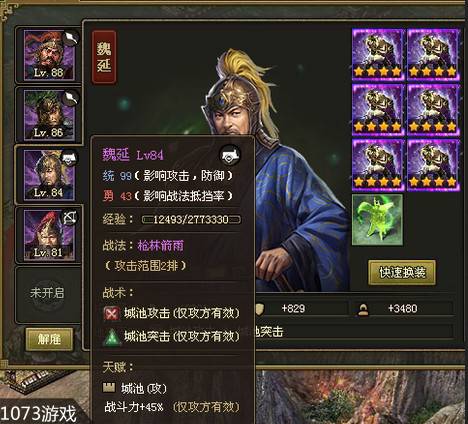Viewport: 468px width, 424px height.
Task: Click the 解雇 dismiss button
Action: pos(49,339)
